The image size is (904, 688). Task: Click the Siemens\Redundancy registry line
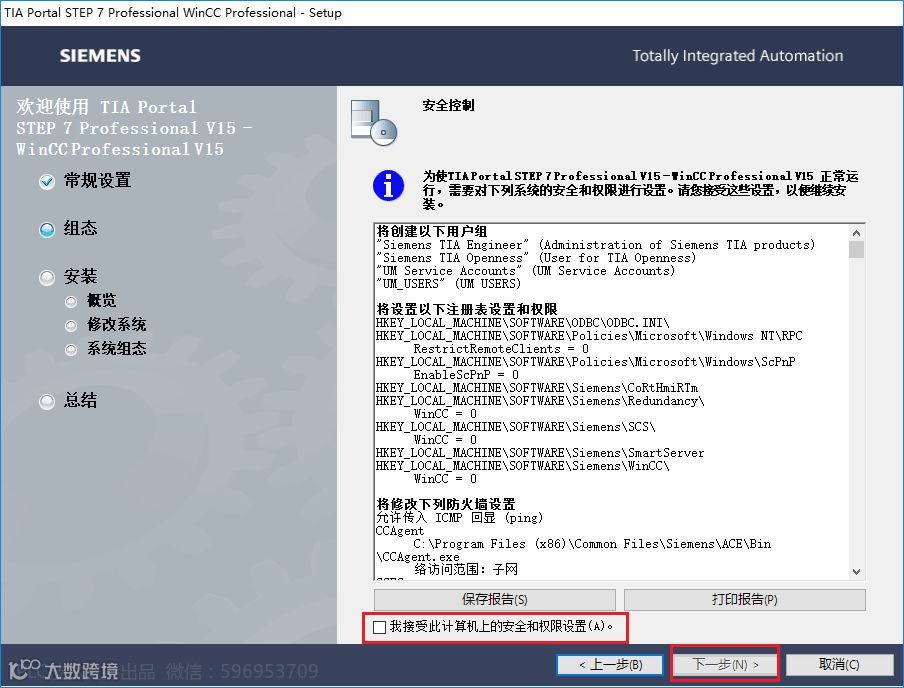[540, 401]
